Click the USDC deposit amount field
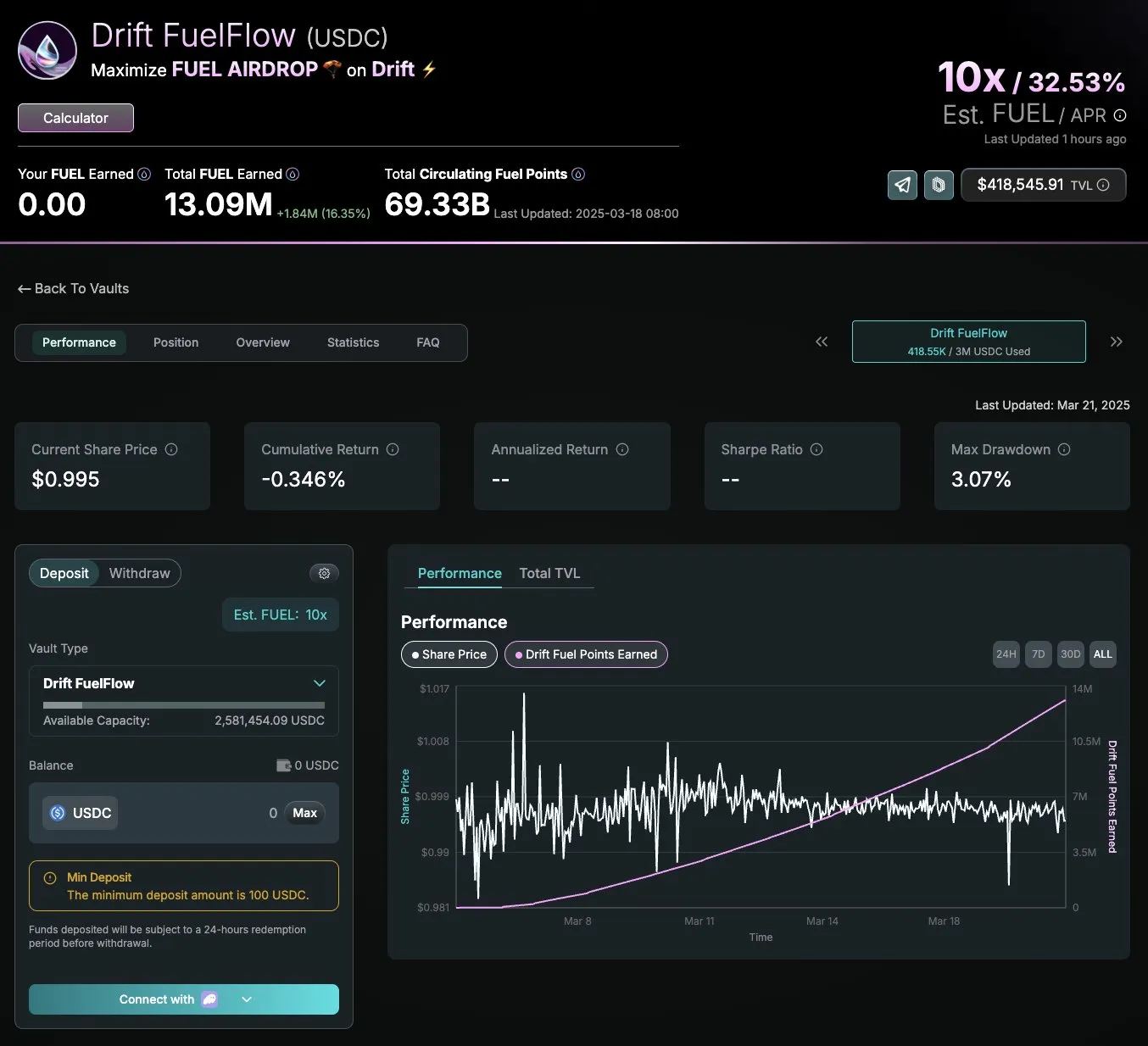Viewport: 1148px width, 1046px height. [184, 813]
